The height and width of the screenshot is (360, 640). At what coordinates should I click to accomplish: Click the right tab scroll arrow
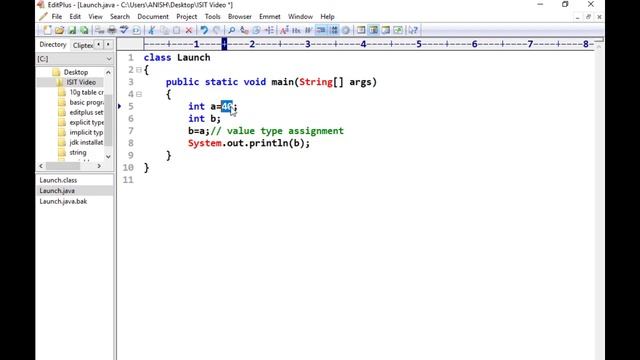pyautogui.click(x=108, y=44)
